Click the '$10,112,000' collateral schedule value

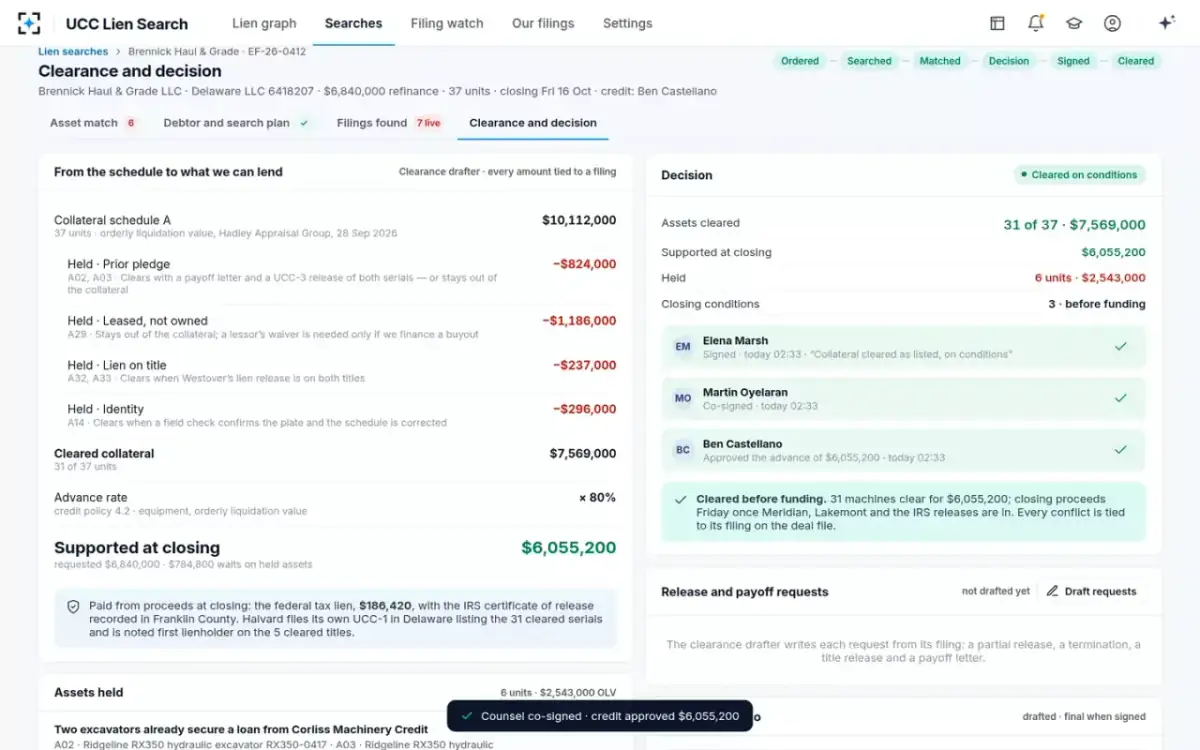click(579, 220)
